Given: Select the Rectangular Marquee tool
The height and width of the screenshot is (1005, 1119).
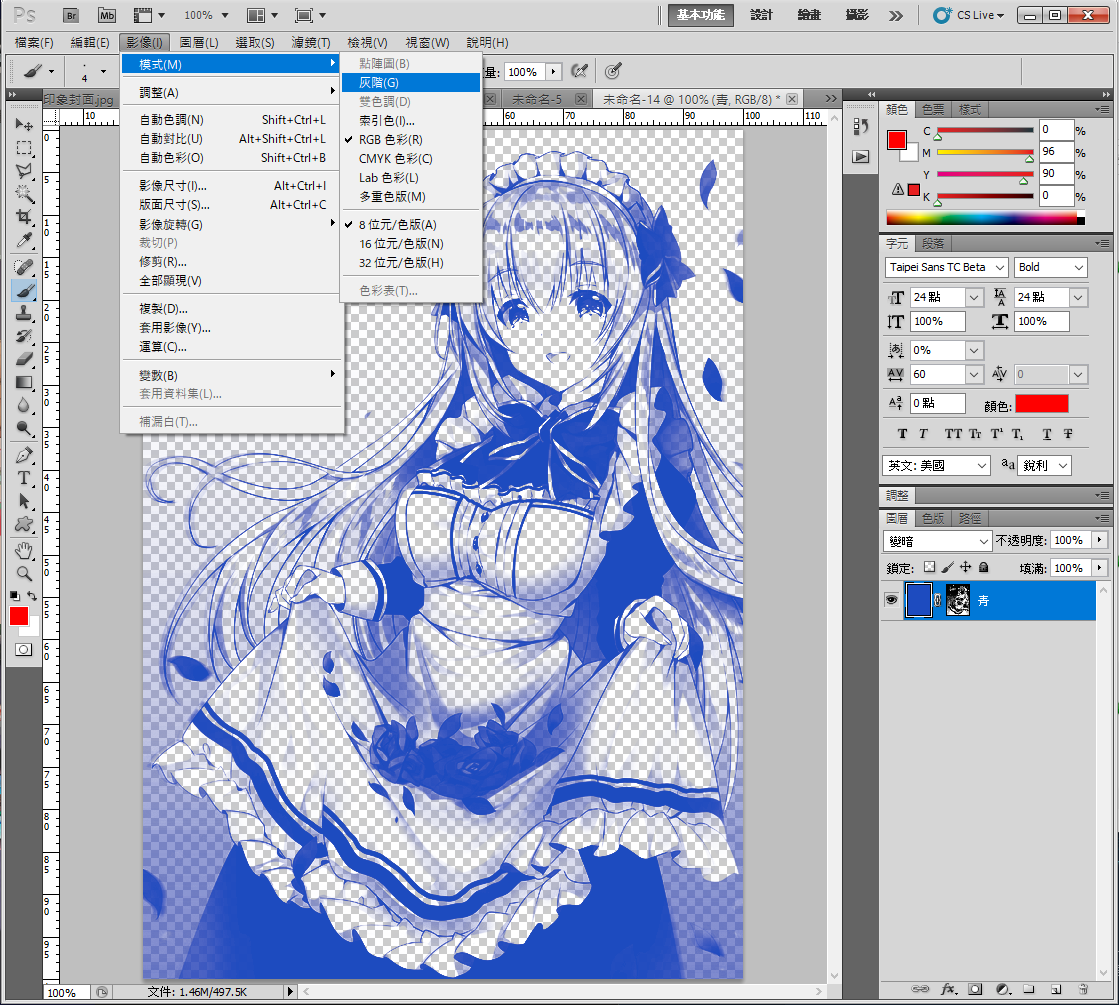Looking at the screenshot, I should coord(24,148).
